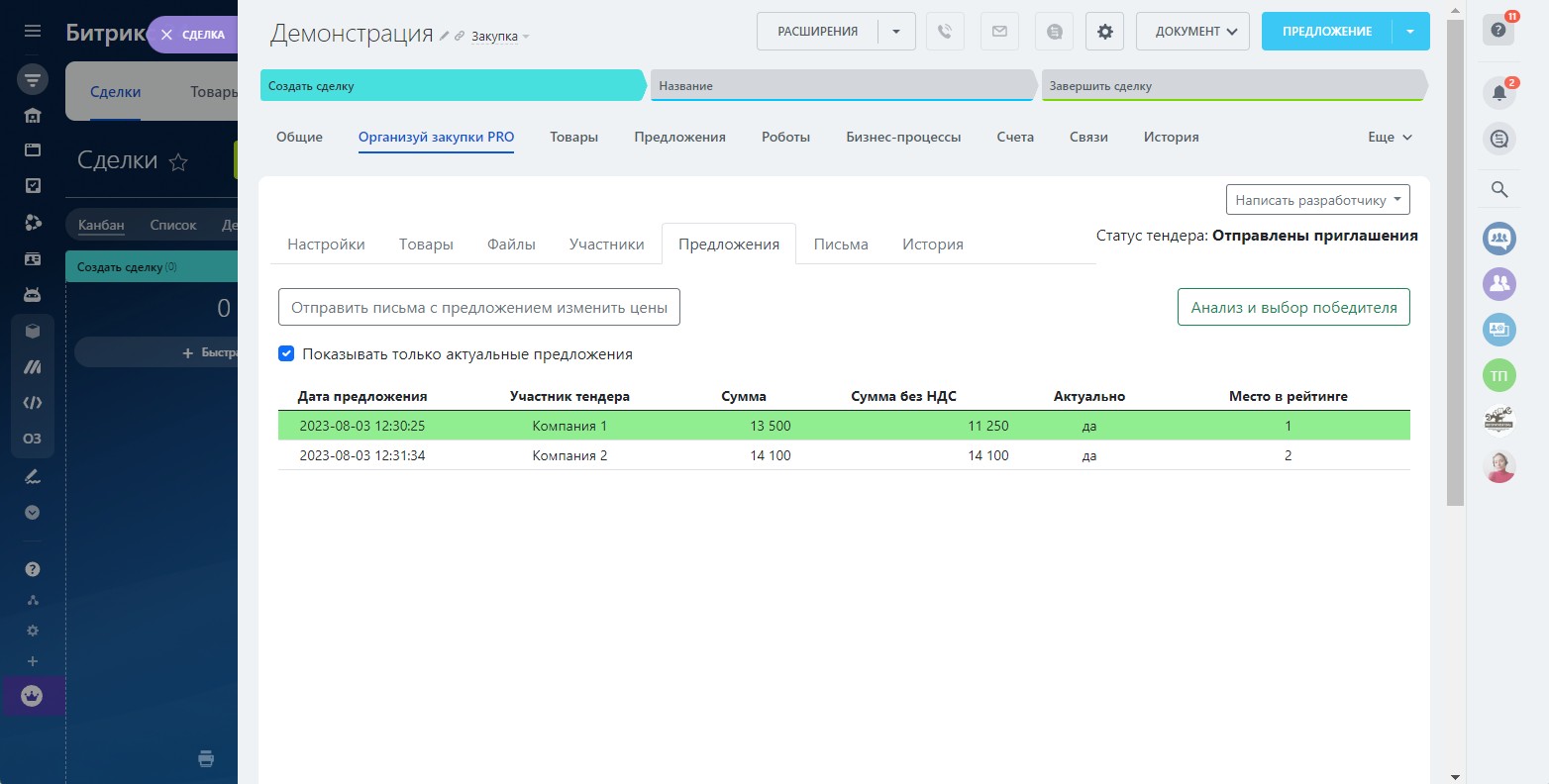Switch to the Участники tab
Image resolution: width=1549 pixels, height=784 pixels.
point(606,245)
